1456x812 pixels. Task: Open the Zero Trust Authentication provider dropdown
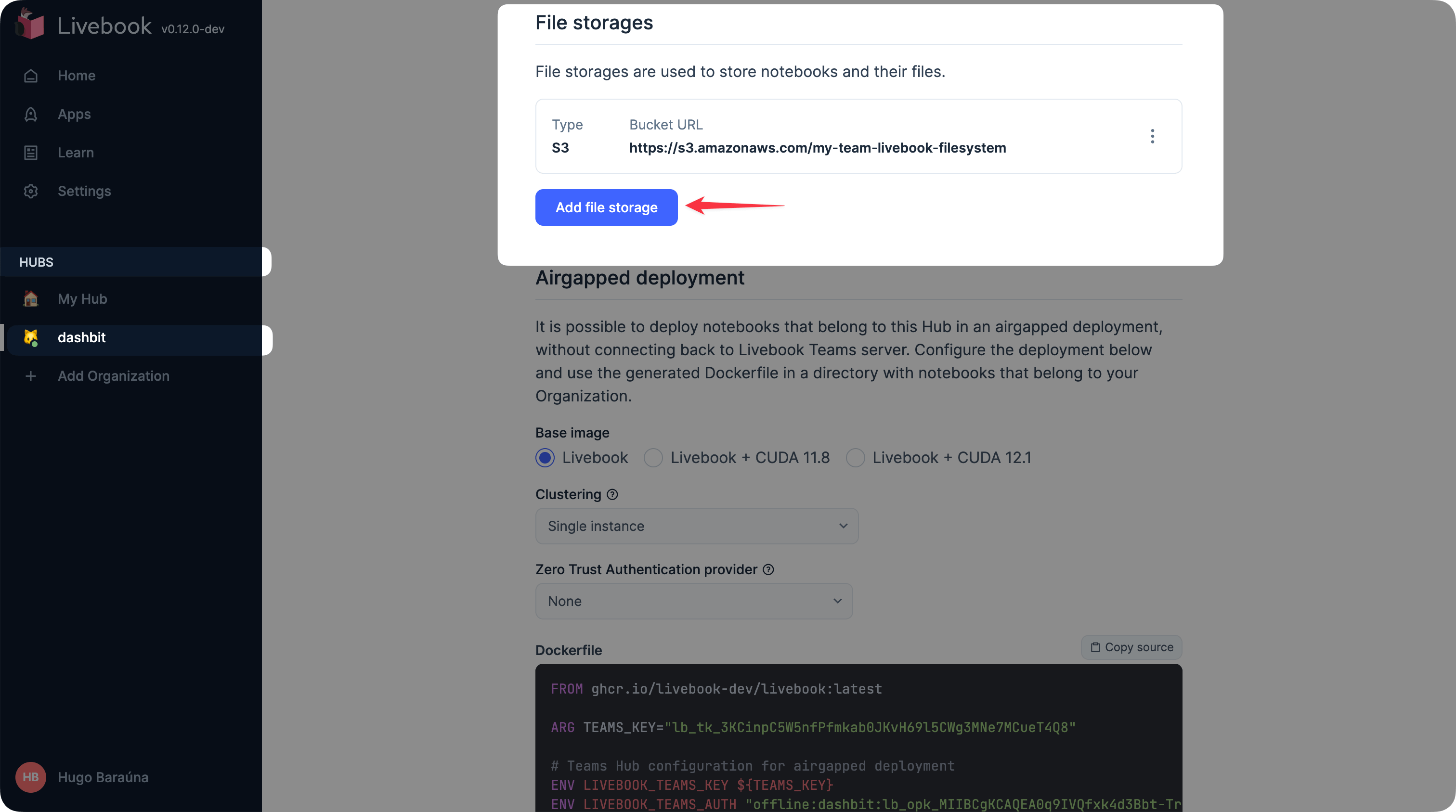click(x=693, y=601)
